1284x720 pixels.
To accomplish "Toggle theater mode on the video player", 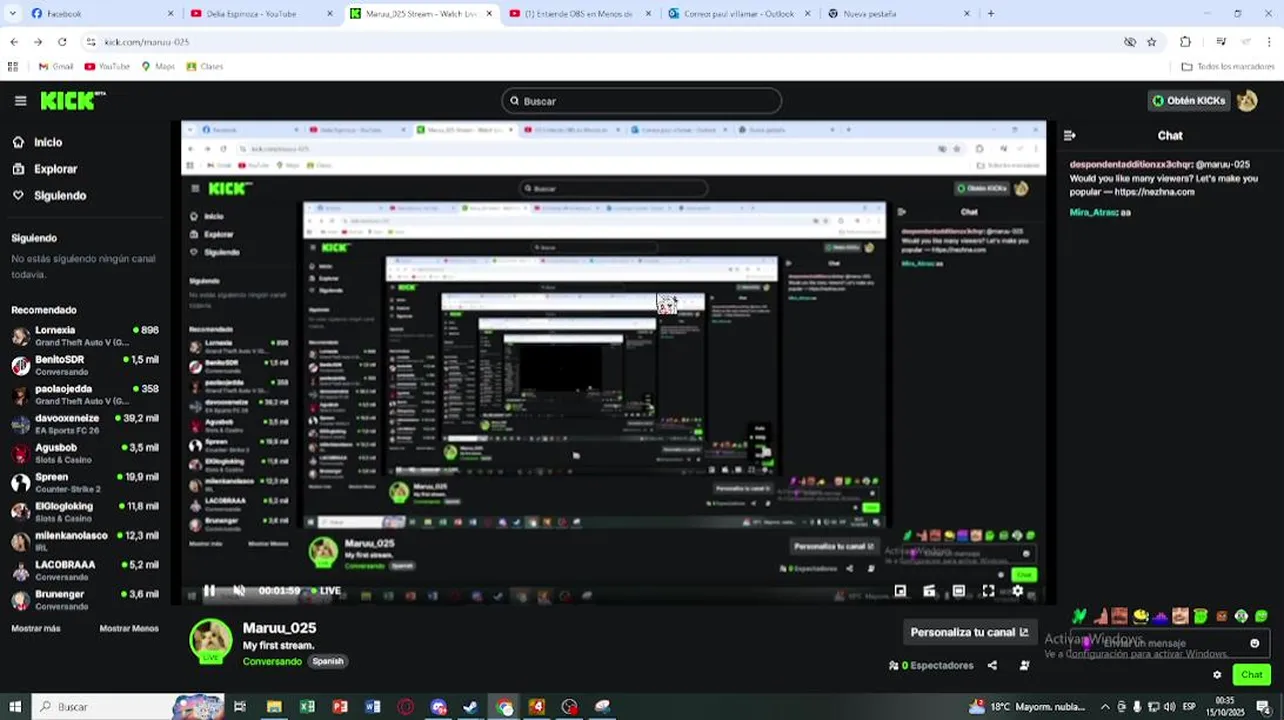I will click(958, 591).
